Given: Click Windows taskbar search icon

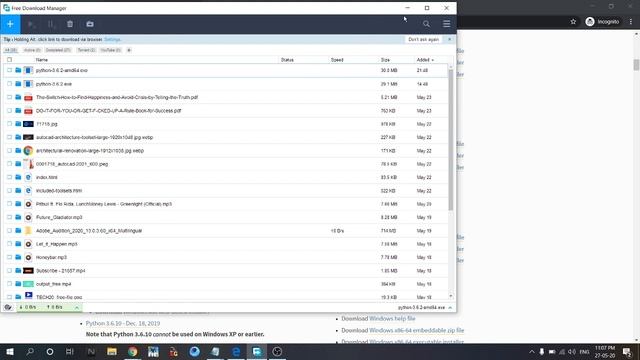Looking at the screenshot, I should point(30,351).
